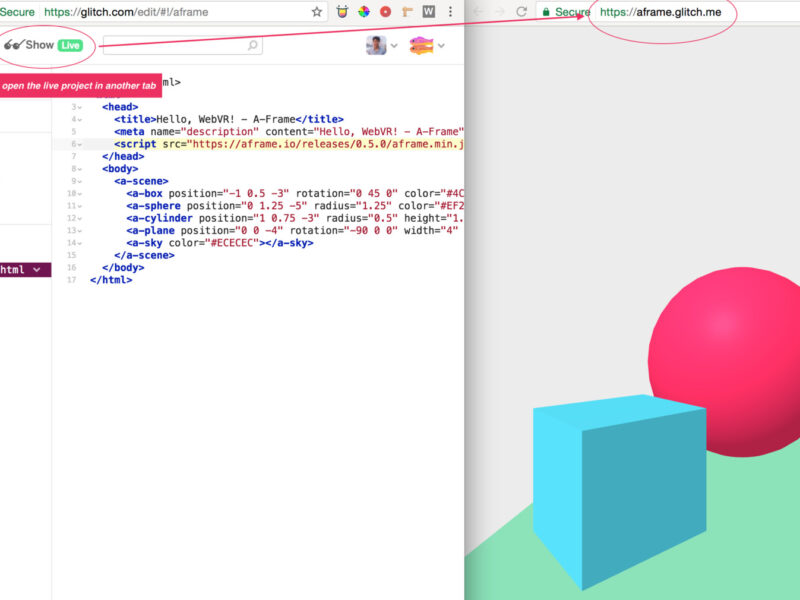Open the html file dropdown in sidebar
Viewport: 800px width, 600px height.
[37, 269]
